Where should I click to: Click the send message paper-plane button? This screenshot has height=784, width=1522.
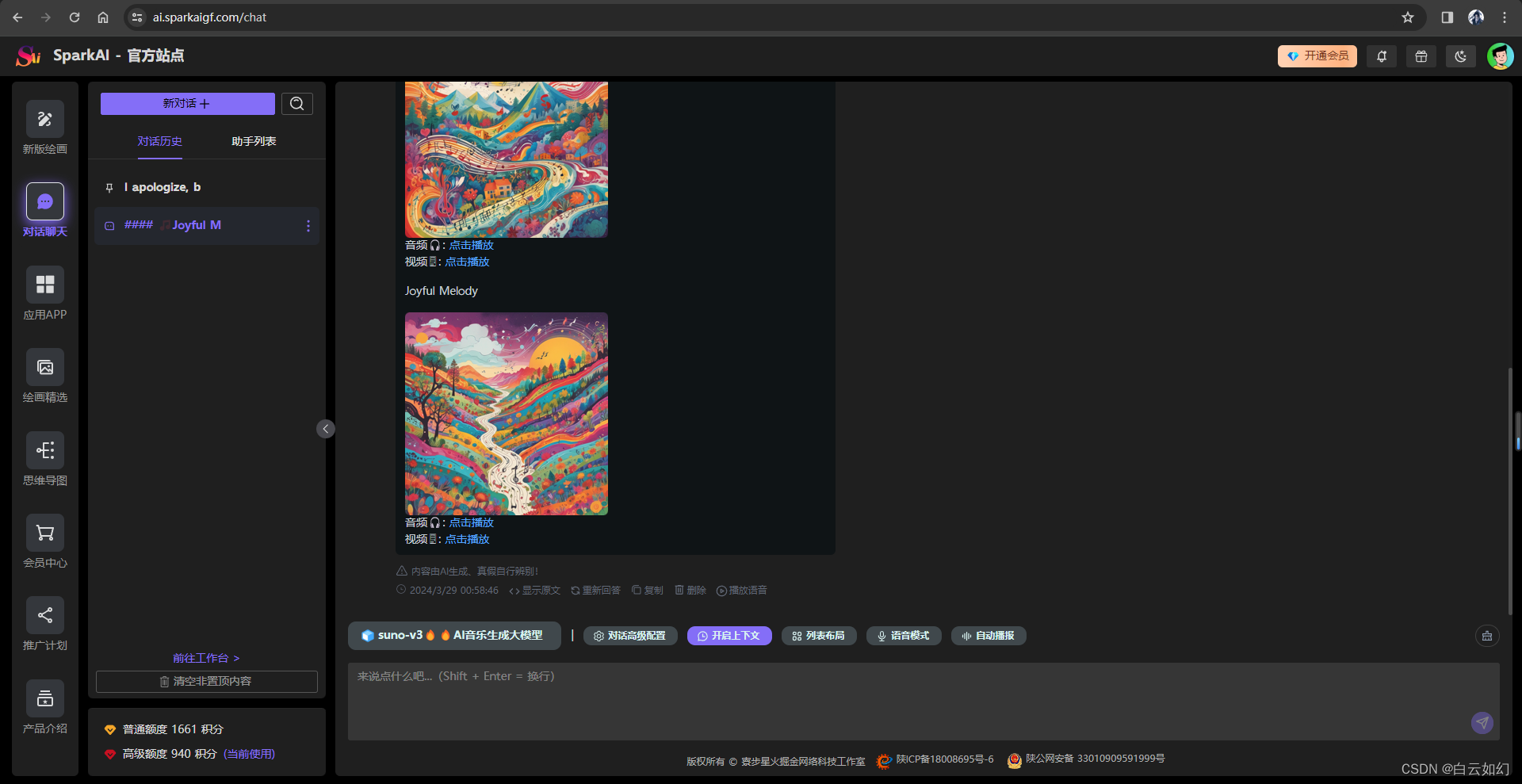[x=1482, y=722]
